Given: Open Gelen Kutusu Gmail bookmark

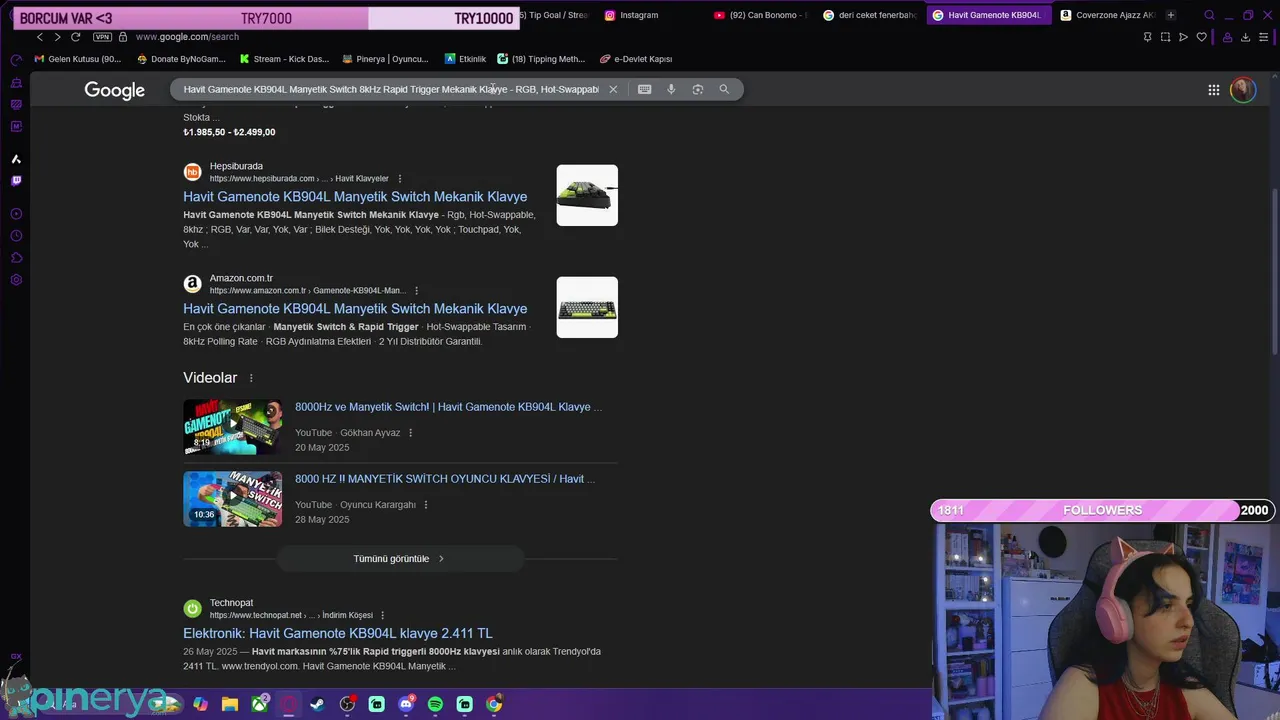Looking at the screenshot, I should pyautogui.click(x=77, y=59).
